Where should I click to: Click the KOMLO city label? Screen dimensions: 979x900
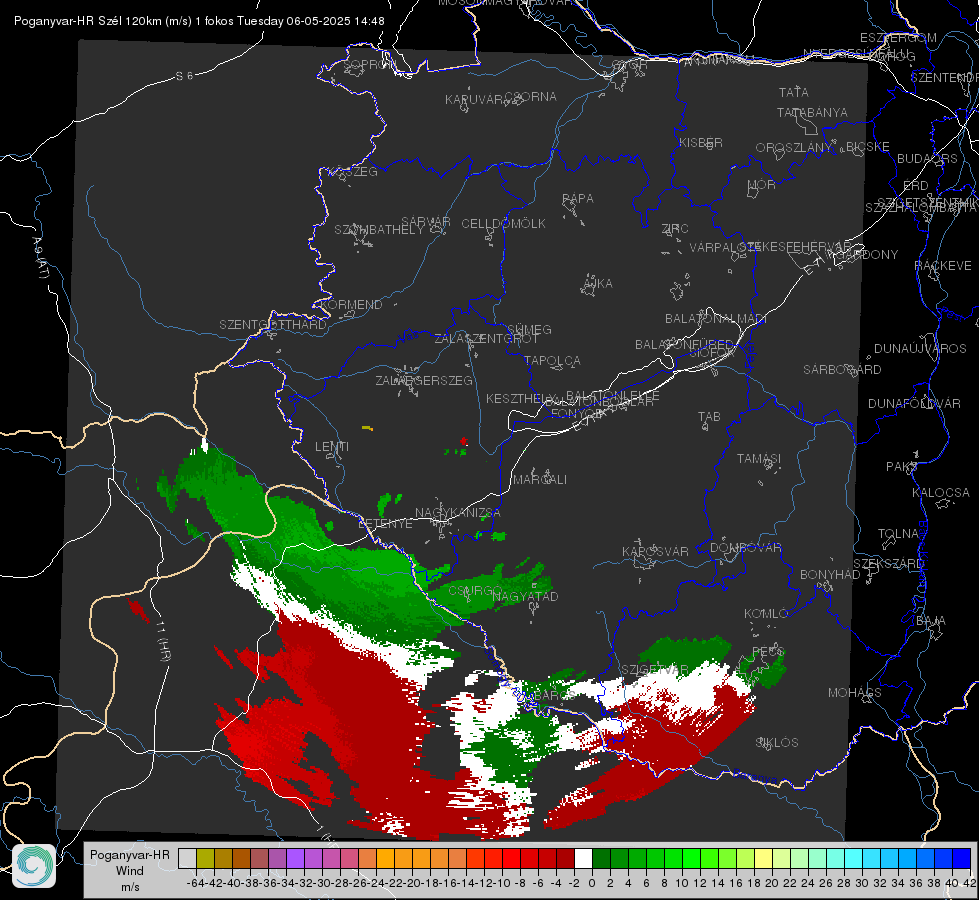(x=765, y=613)
